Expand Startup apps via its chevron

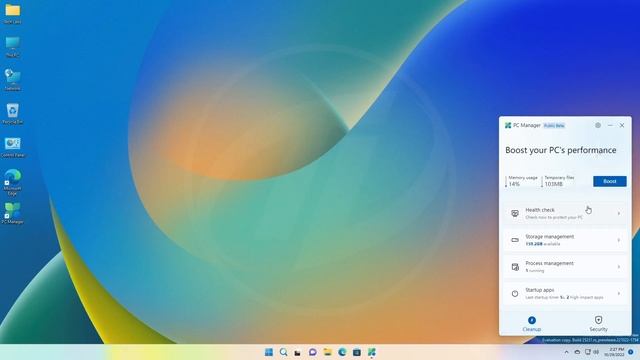click(619, 293)
